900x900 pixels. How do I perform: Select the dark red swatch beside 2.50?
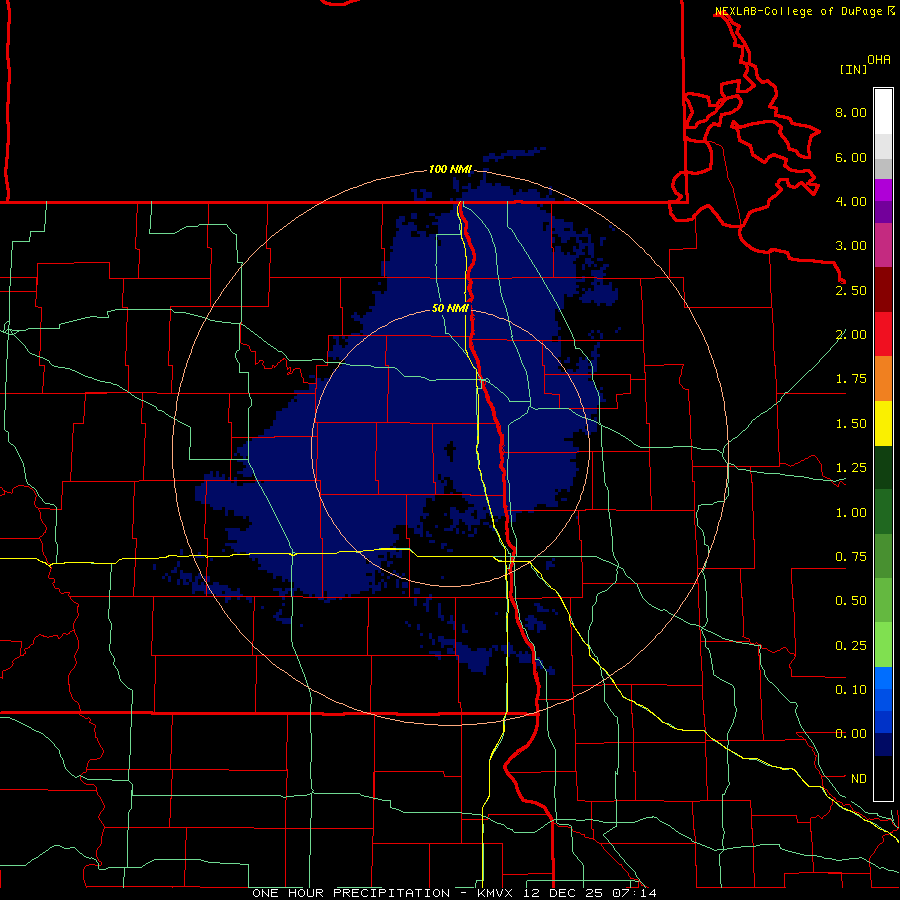pos(883,290)
